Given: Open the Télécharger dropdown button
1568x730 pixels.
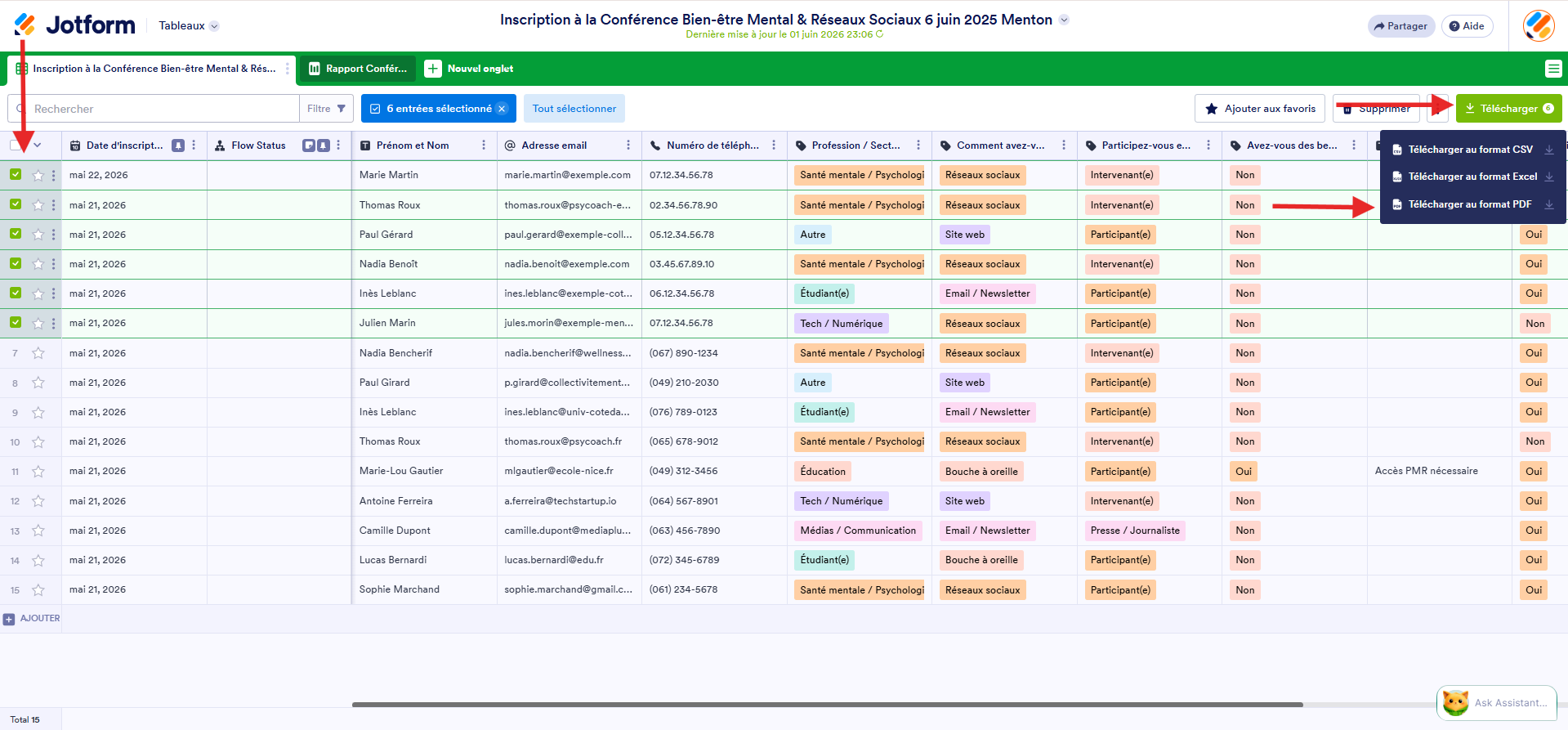Looking at the screenshot, I should tap(1508, 109).
